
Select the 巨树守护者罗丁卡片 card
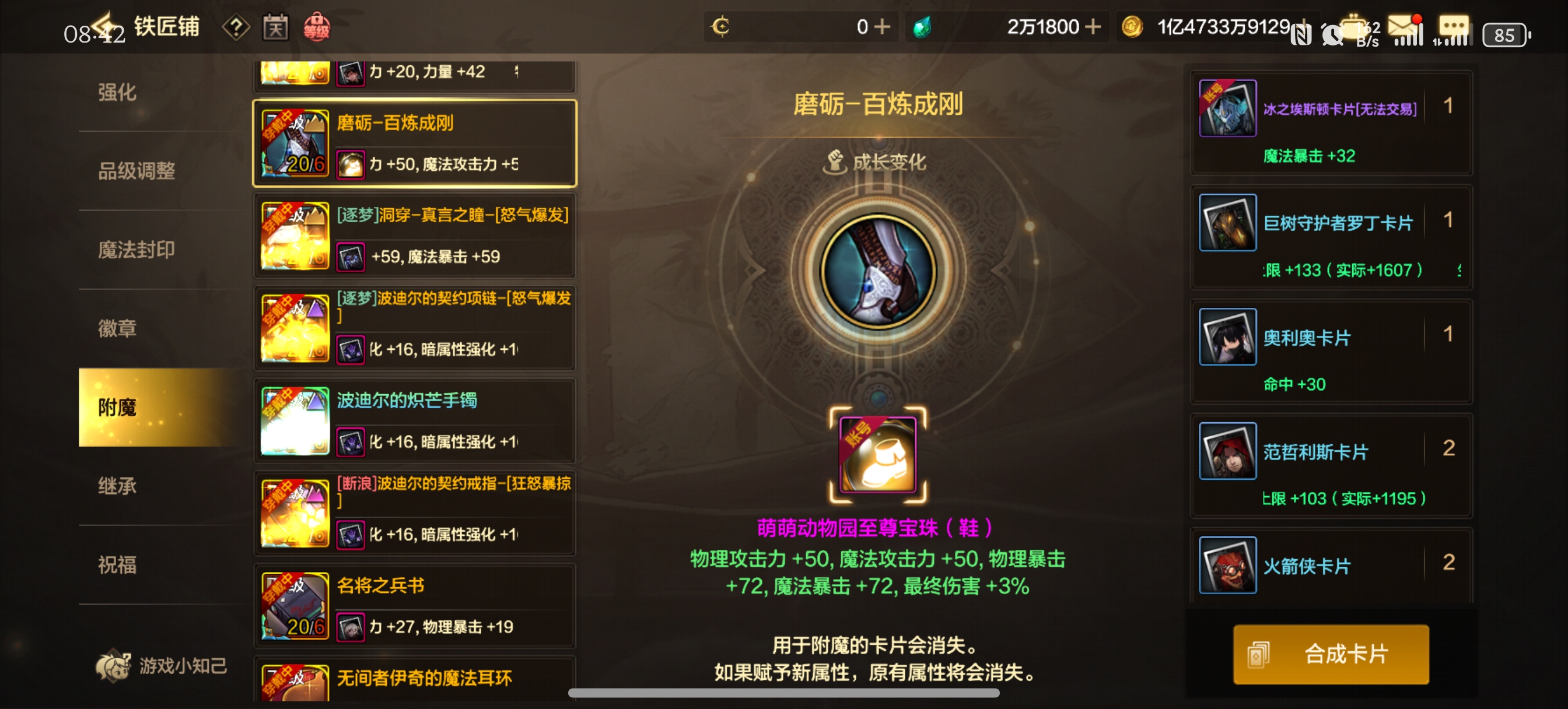1331,238
